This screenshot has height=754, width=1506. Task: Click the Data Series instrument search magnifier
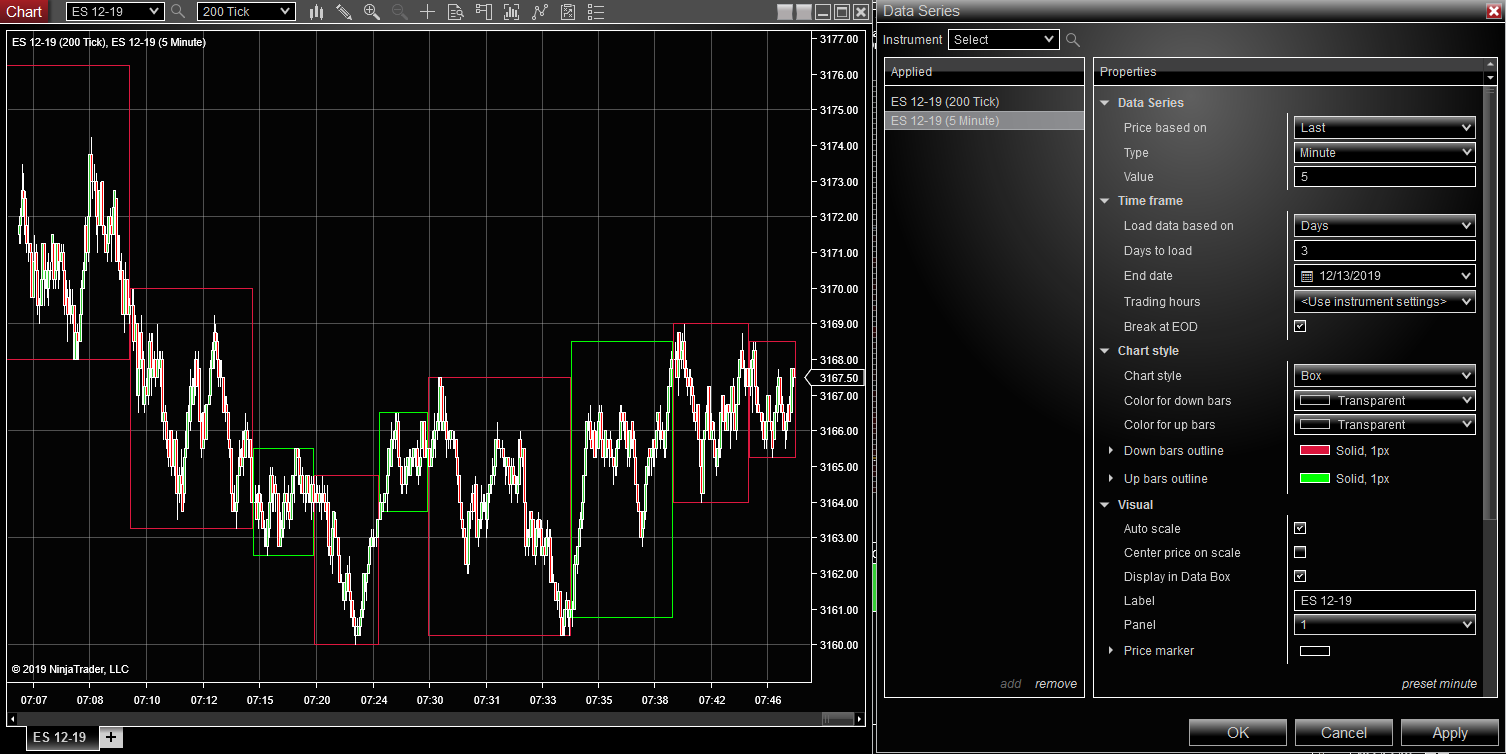coord(1073,40)
